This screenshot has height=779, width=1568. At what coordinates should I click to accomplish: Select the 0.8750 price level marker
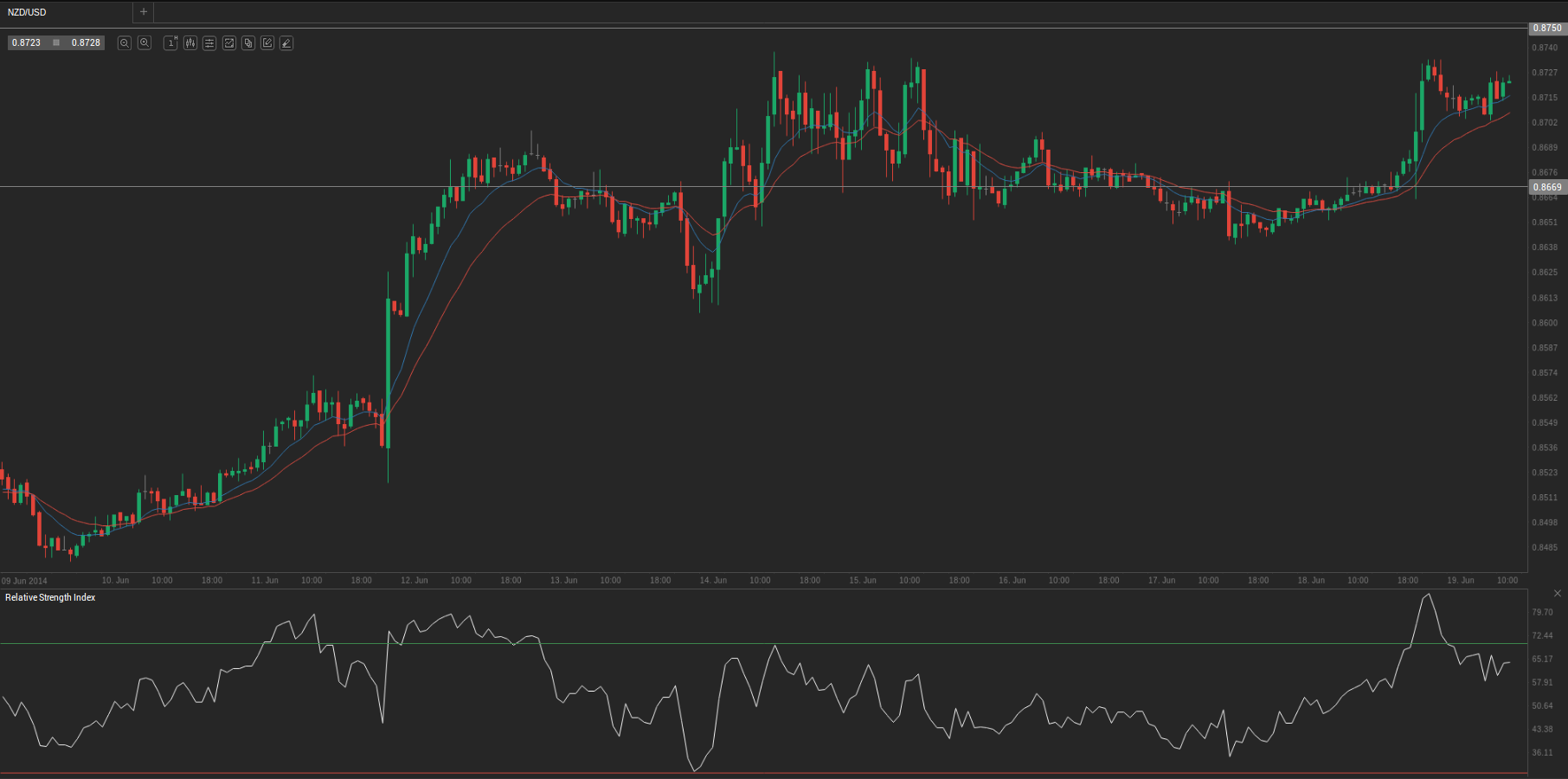(x=1547, y=29)
